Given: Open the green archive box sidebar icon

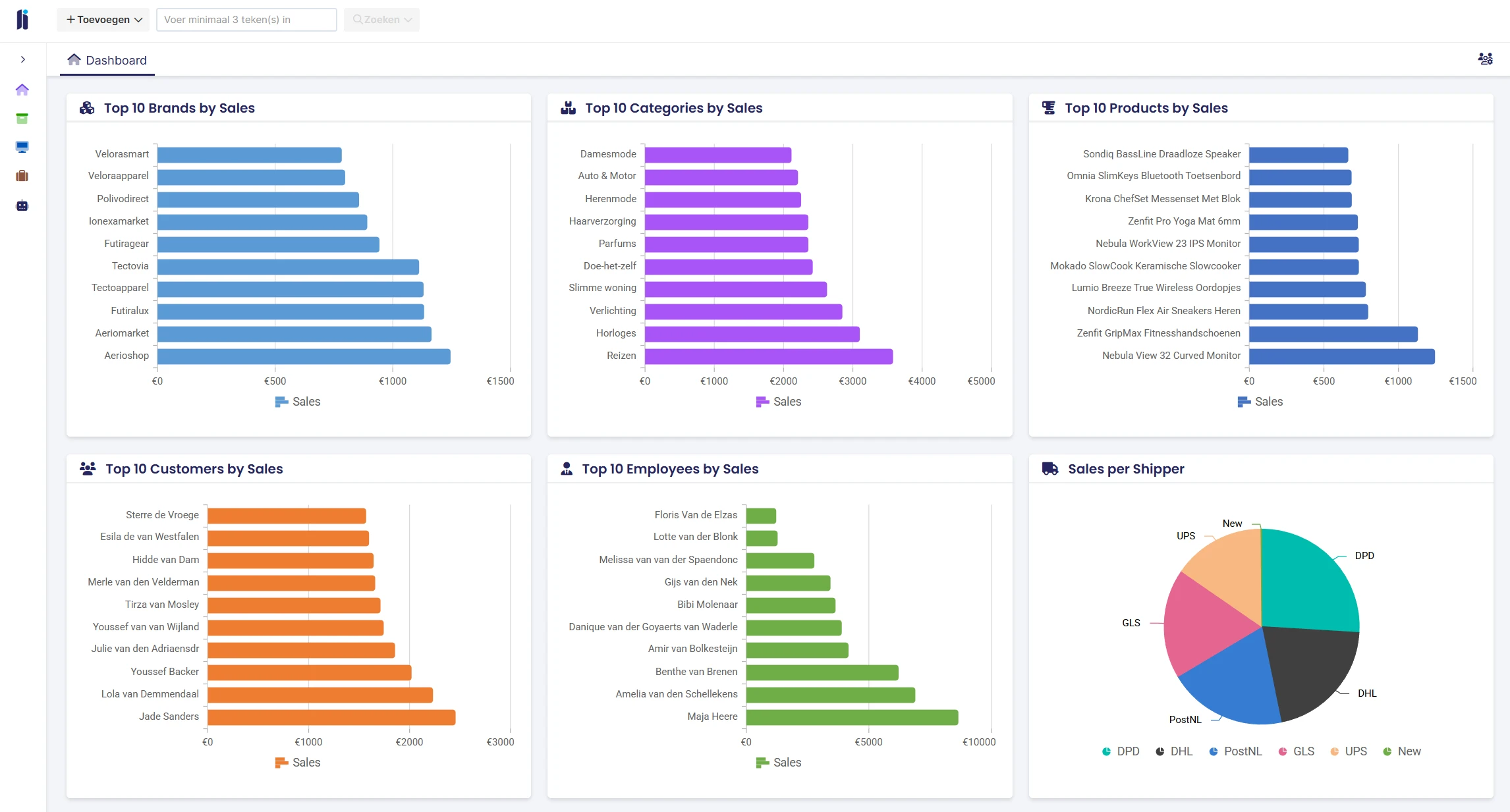Looking at the screenshot, I should pos(22,119).
